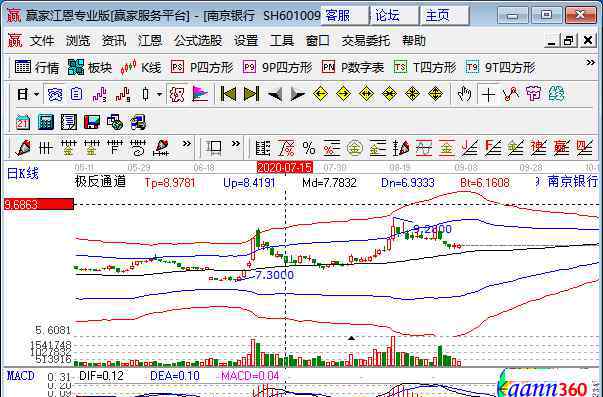Select the pencil with ruler measuring tool
The height and width of the screenshot is (397, 603).
[x=161, y=148]
